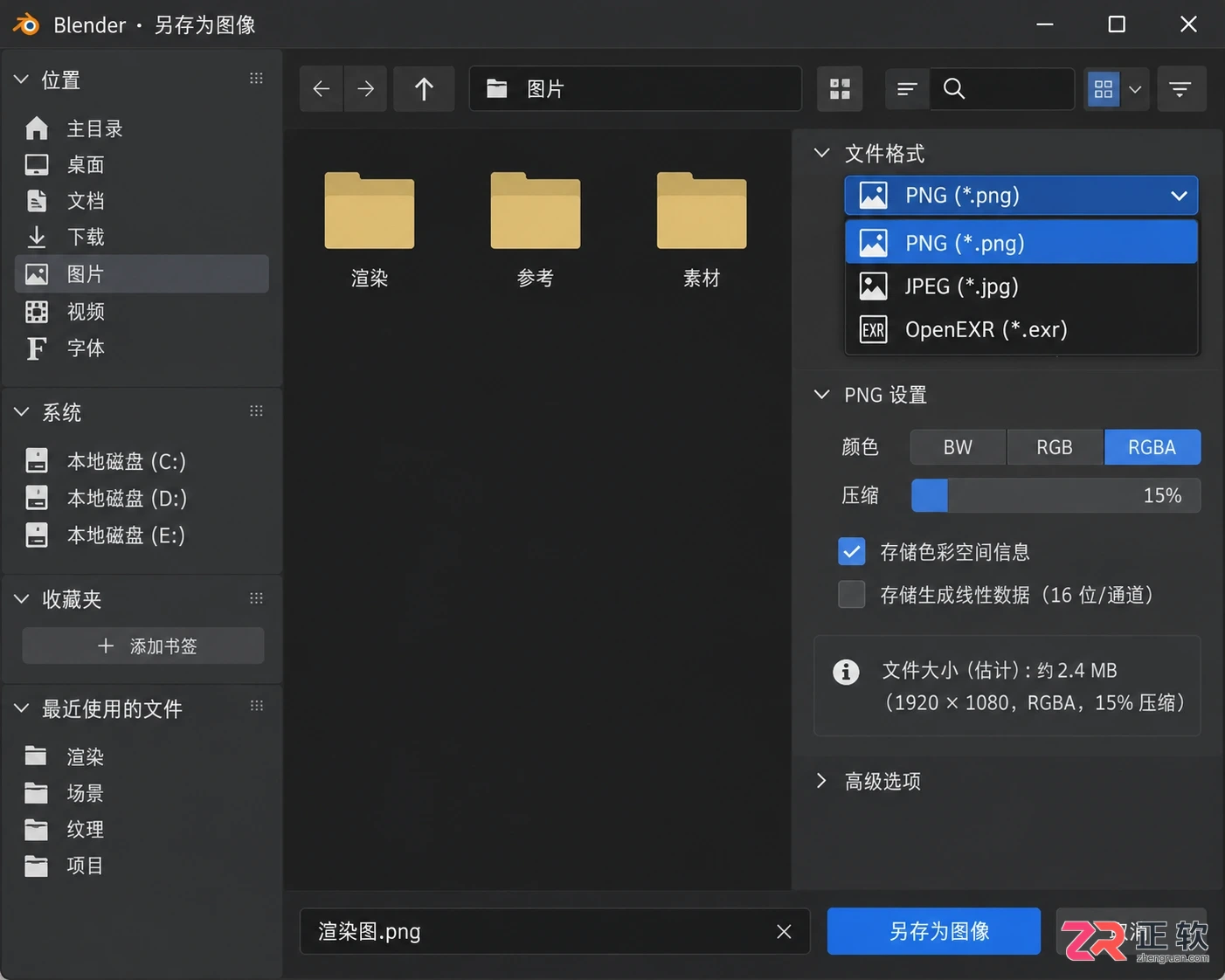This screenshot has width=1225, height=980.
Task: Choose JPEG (*.jpg) from format list
Action: coord(1021,286)
